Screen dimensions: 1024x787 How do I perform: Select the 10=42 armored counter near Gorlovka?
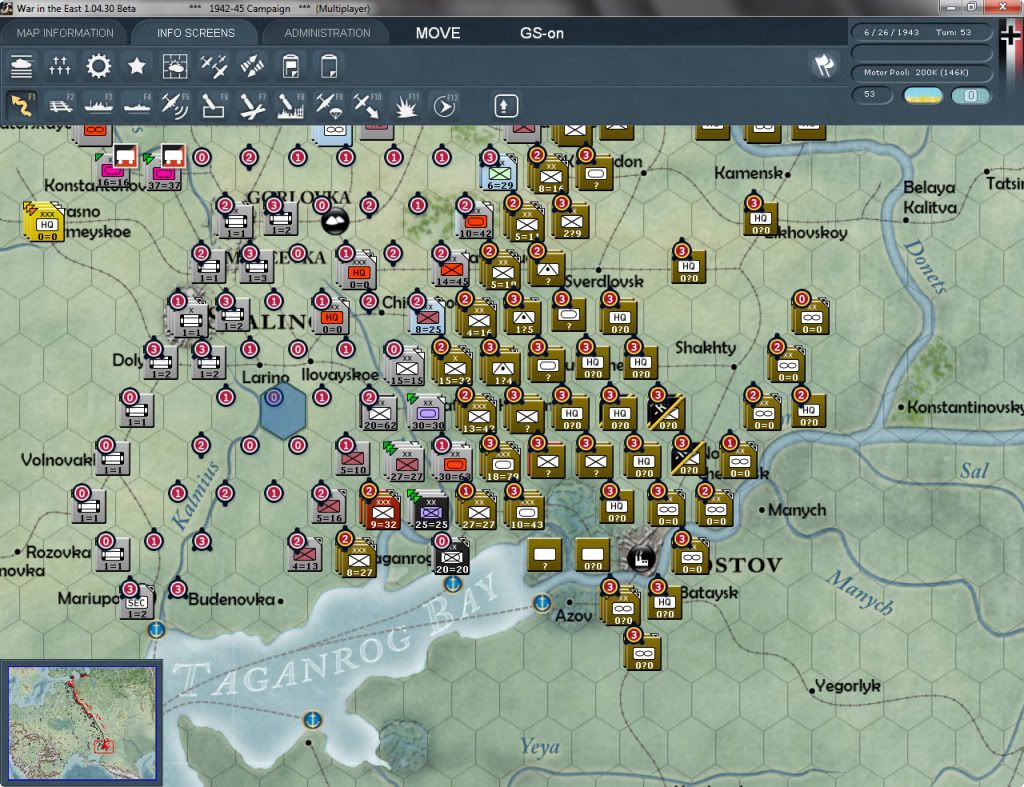(475, 222)
